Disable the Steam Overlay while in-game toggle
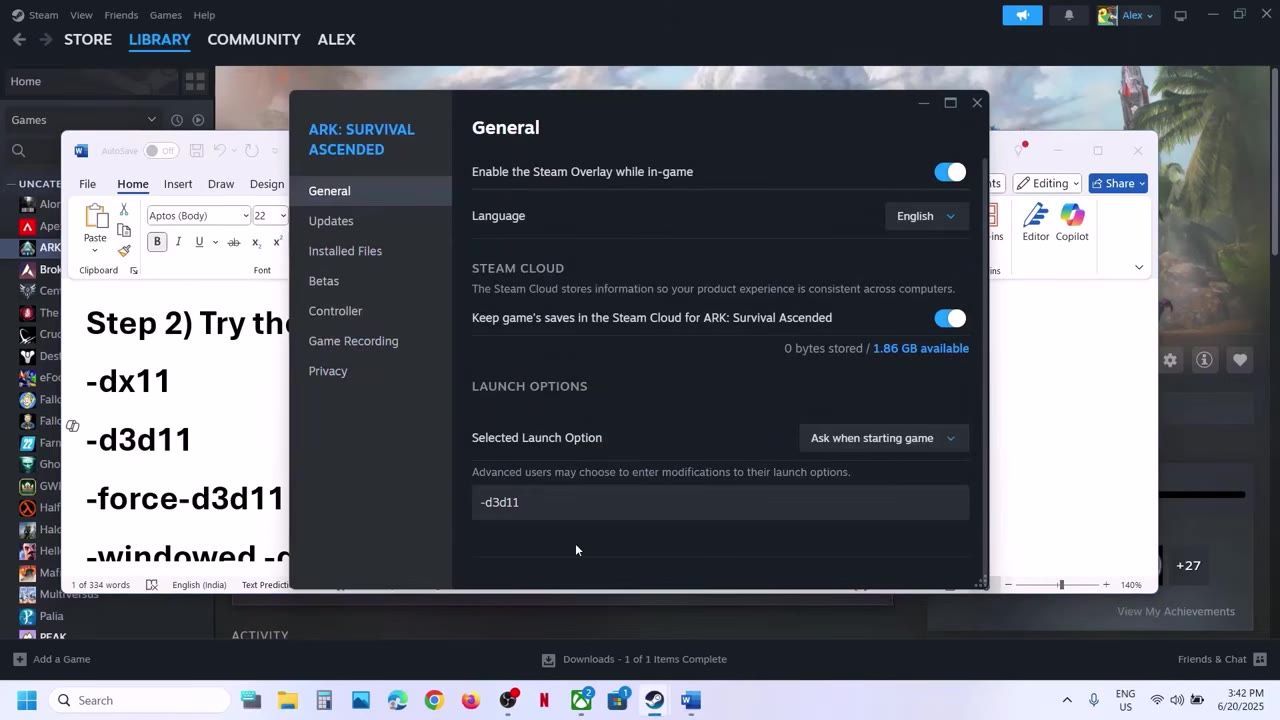 [950, 172]
